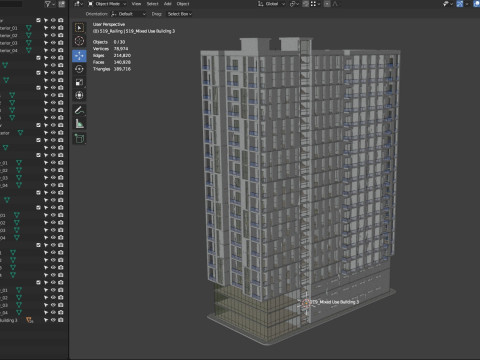The image size is (480, 360).
Task: Click the Vertices count statistic
Action: 110,49
